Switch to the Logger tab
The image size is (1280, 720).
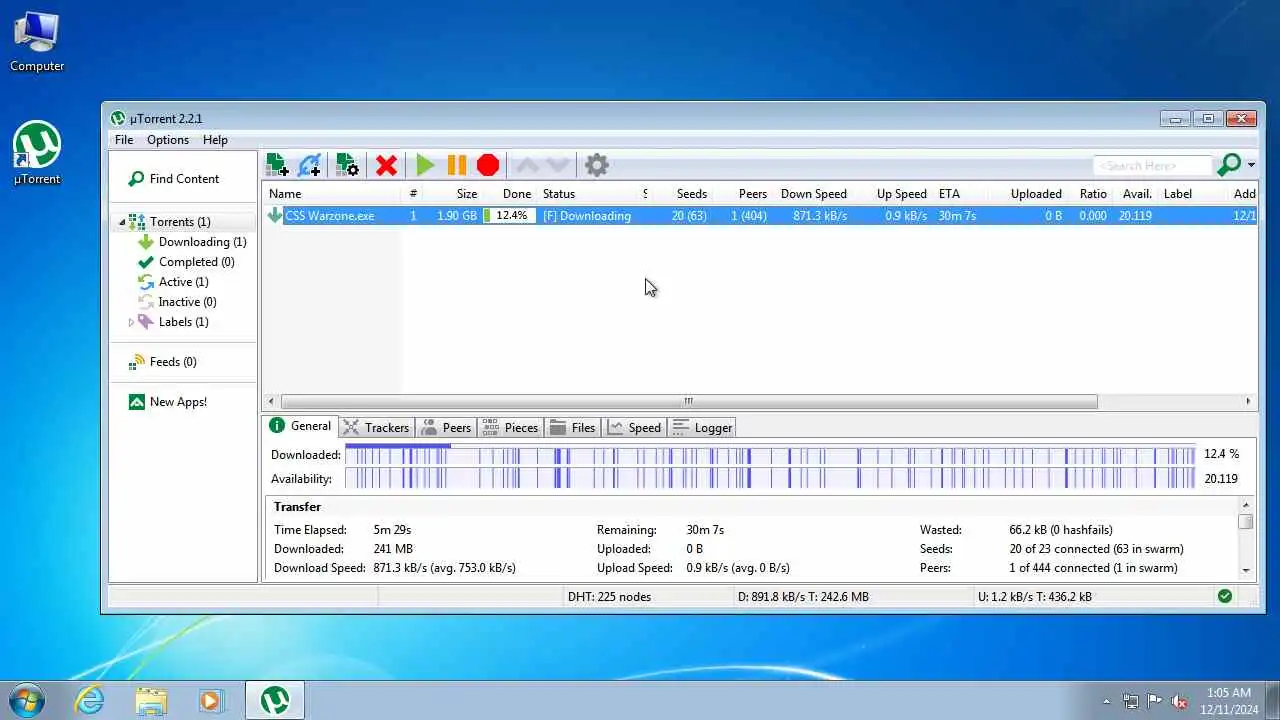pos(703,428)
